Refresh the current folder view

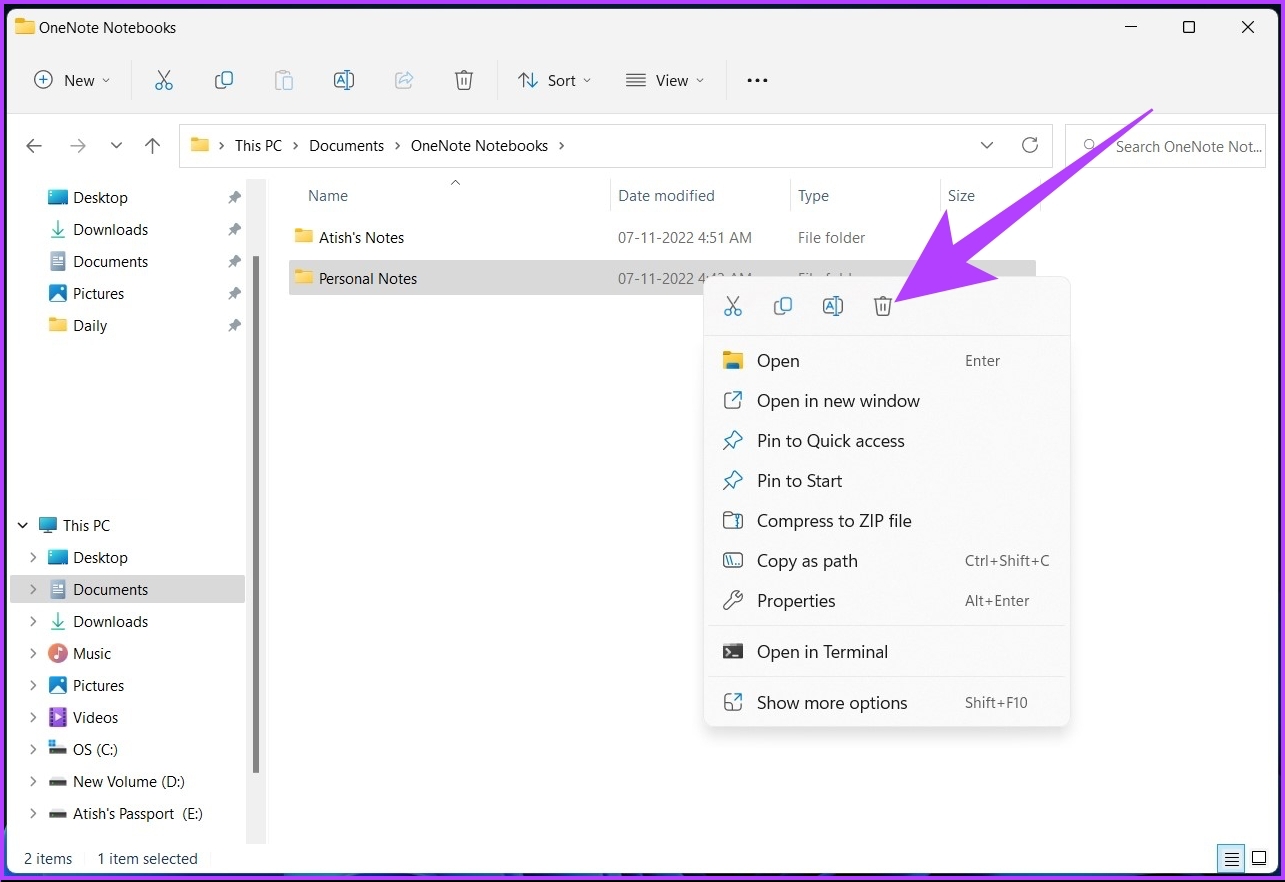coord(1030,145)
